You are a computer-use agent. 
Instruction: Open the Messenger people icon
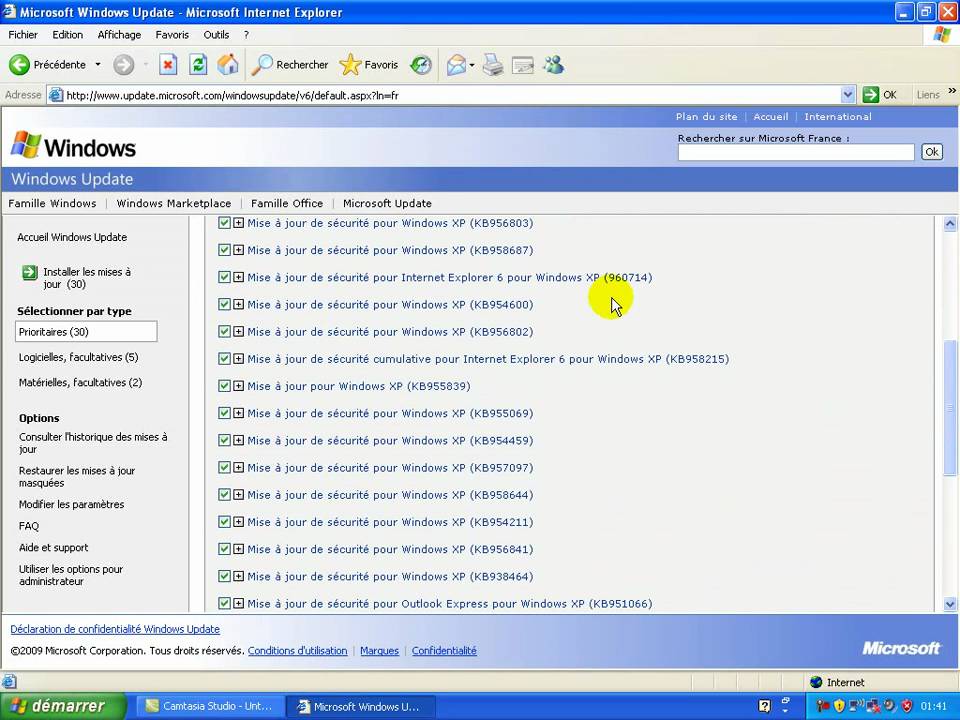click(x=553, y=64)
